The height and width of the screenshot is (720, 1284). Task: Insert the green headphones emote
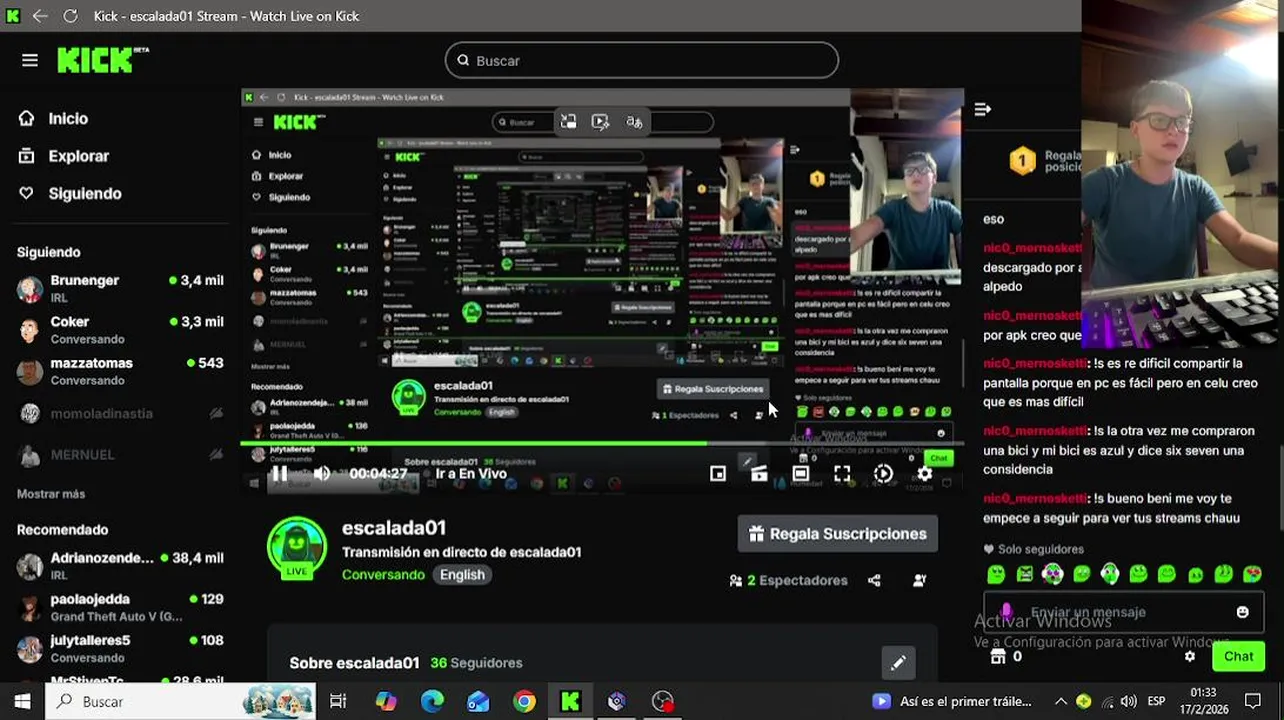[1110, 574]
